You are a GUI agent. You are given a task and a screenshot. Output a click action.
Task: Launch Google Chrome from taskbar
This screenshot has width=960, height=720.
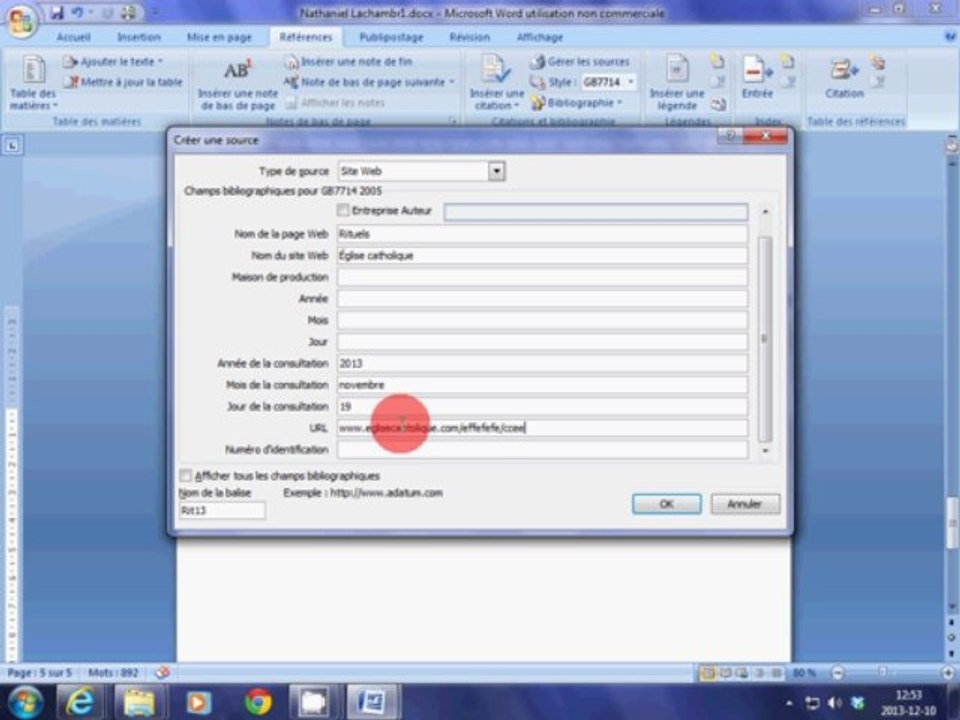(258, 702)
